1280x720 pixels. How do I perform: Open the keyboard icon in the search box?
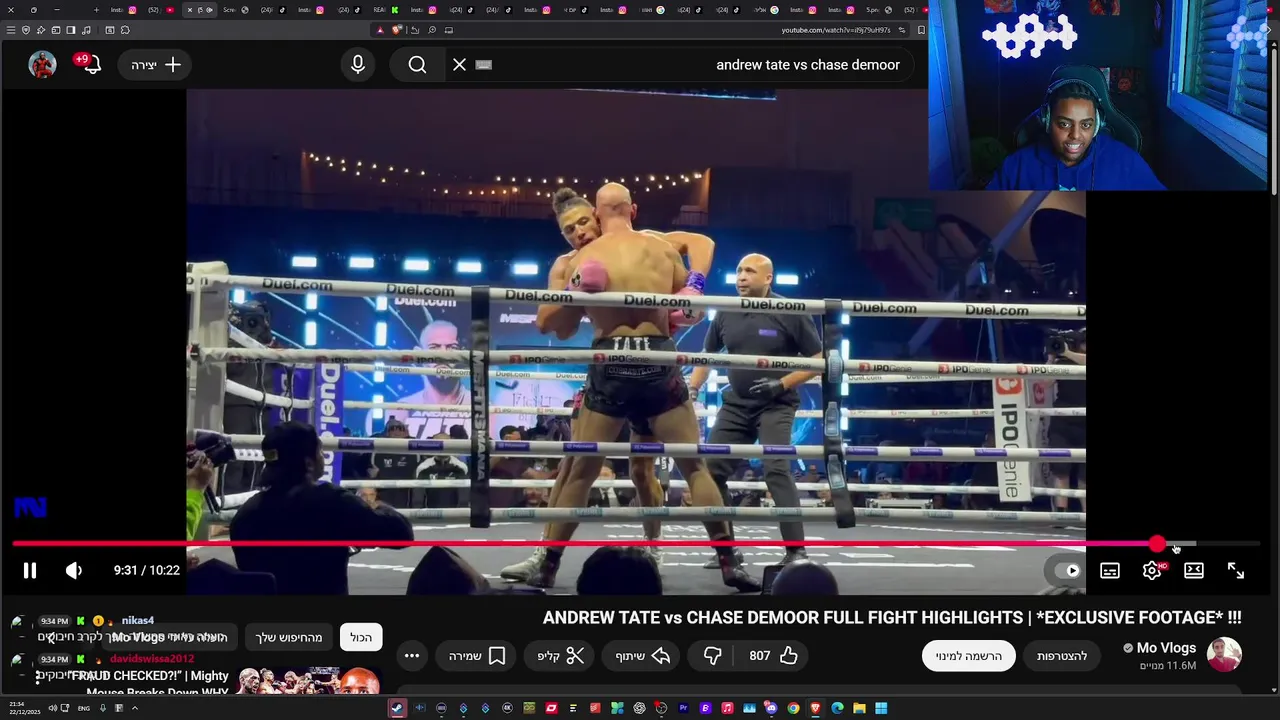pyautogui.click(x=483, y=65)
